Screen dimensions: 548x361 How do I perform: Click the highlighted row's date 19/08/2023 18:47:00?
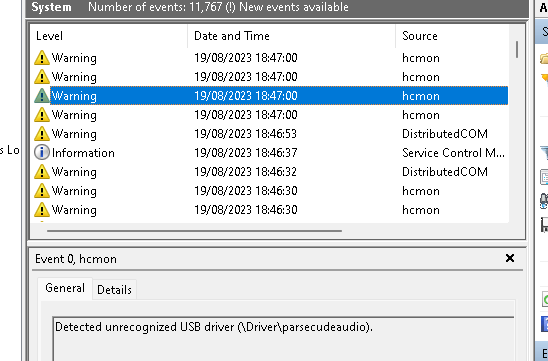coord(246,96)
